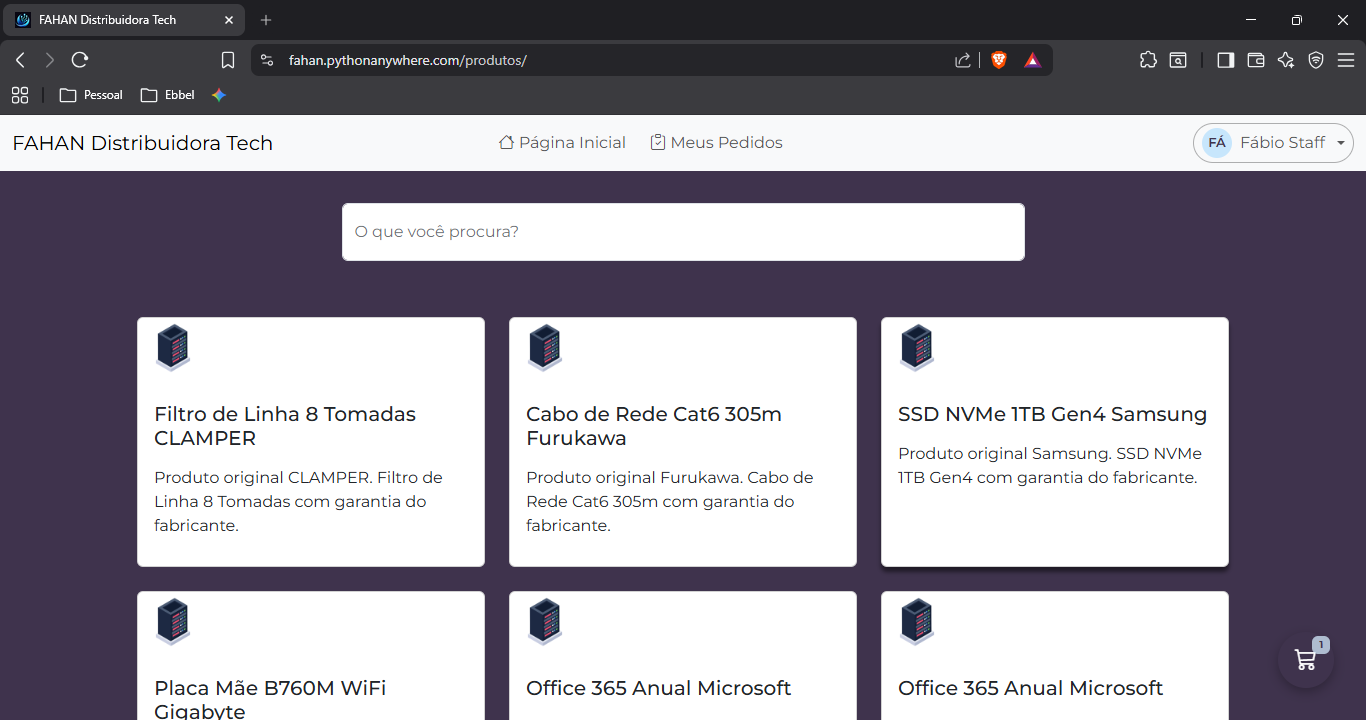The image size is (1366, 720).
Task: Expand the Fábio Staff user dropdown
Action: [x=1273, y=143]
